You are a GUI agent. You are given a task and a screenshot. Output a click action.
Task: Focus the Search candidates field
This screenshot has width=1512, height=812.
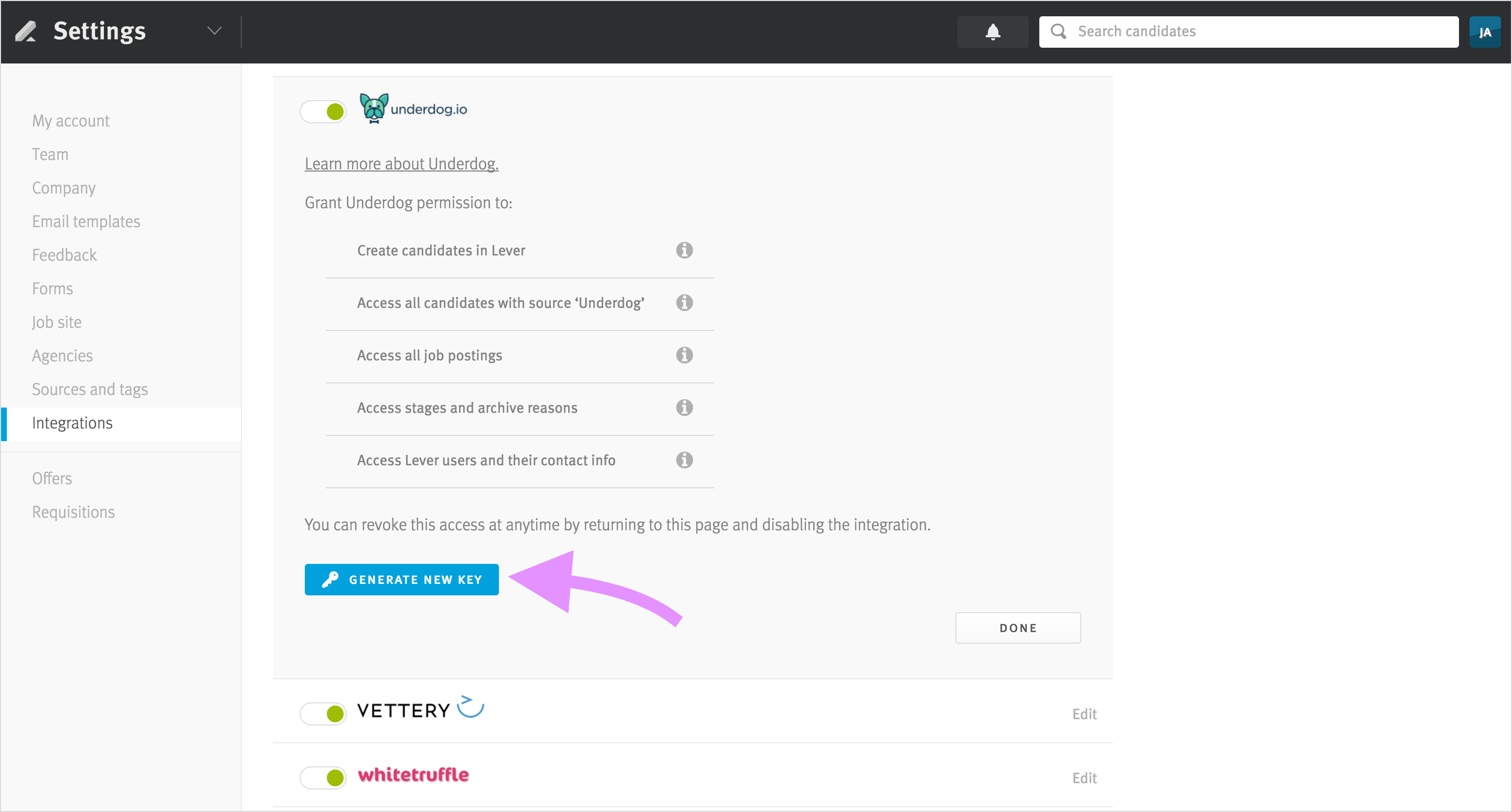pos(1249,31)
